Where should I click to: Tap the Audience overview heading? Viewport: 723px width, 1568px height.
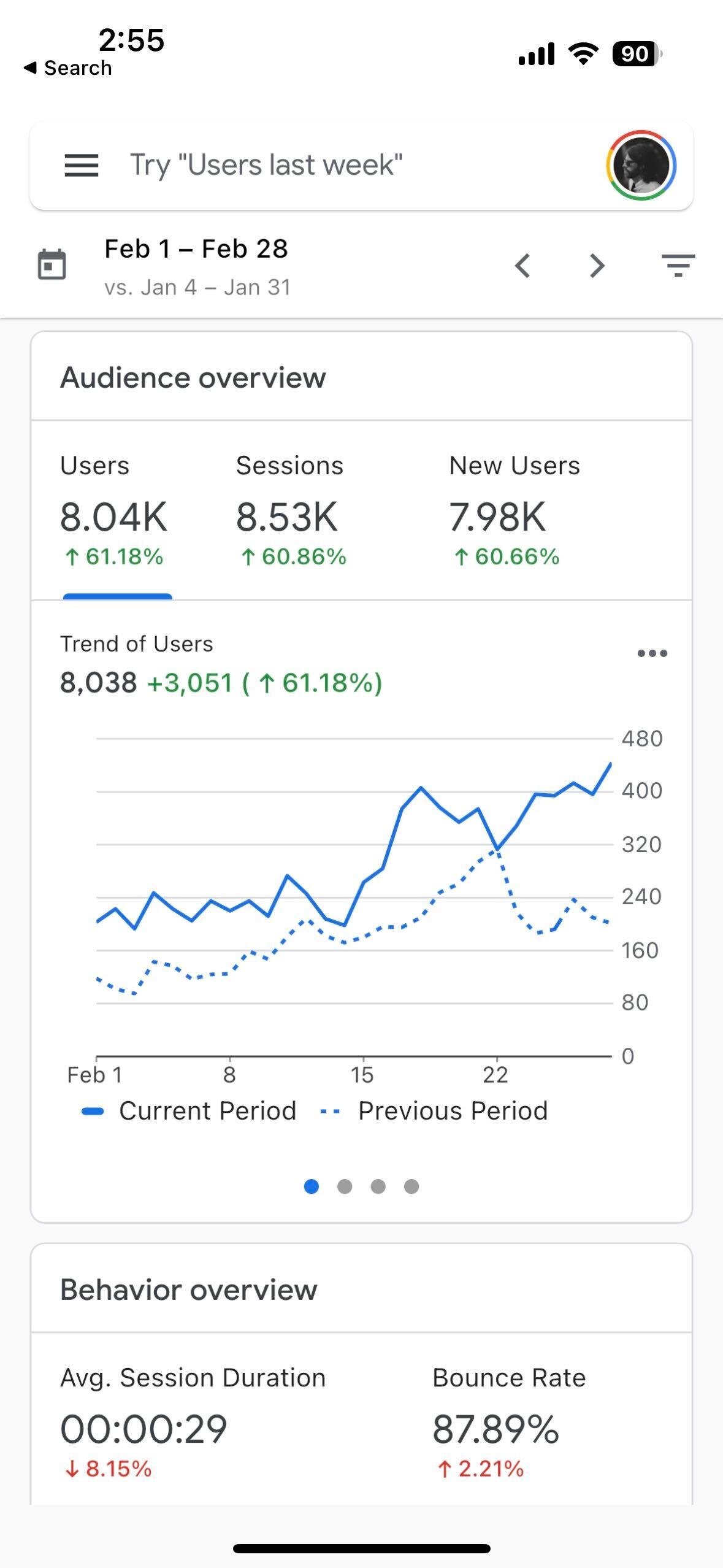click(193, 377)
